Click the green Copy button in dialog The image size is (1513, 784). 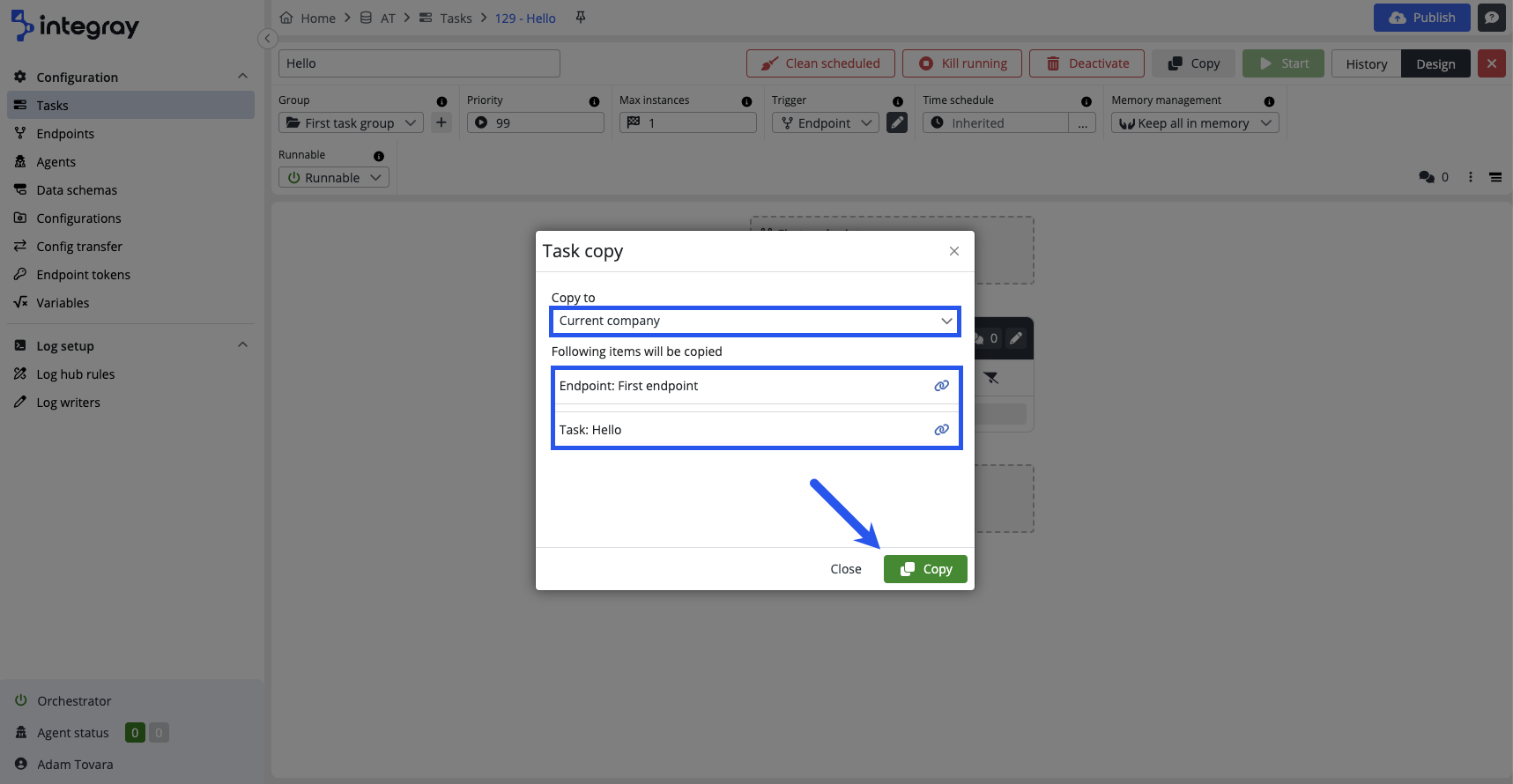[925, 569]
